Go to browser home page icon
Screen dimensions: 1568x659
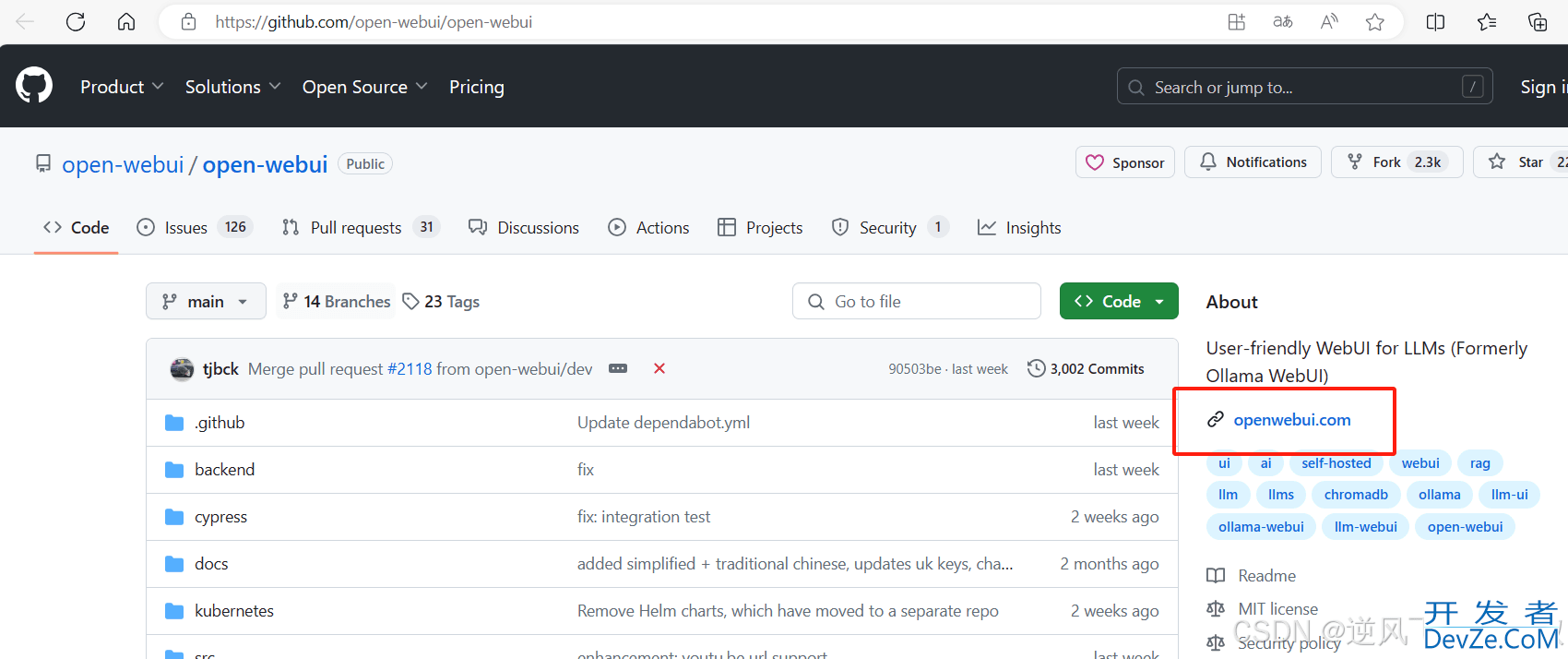pyautogui.click(x=126, y=22)
